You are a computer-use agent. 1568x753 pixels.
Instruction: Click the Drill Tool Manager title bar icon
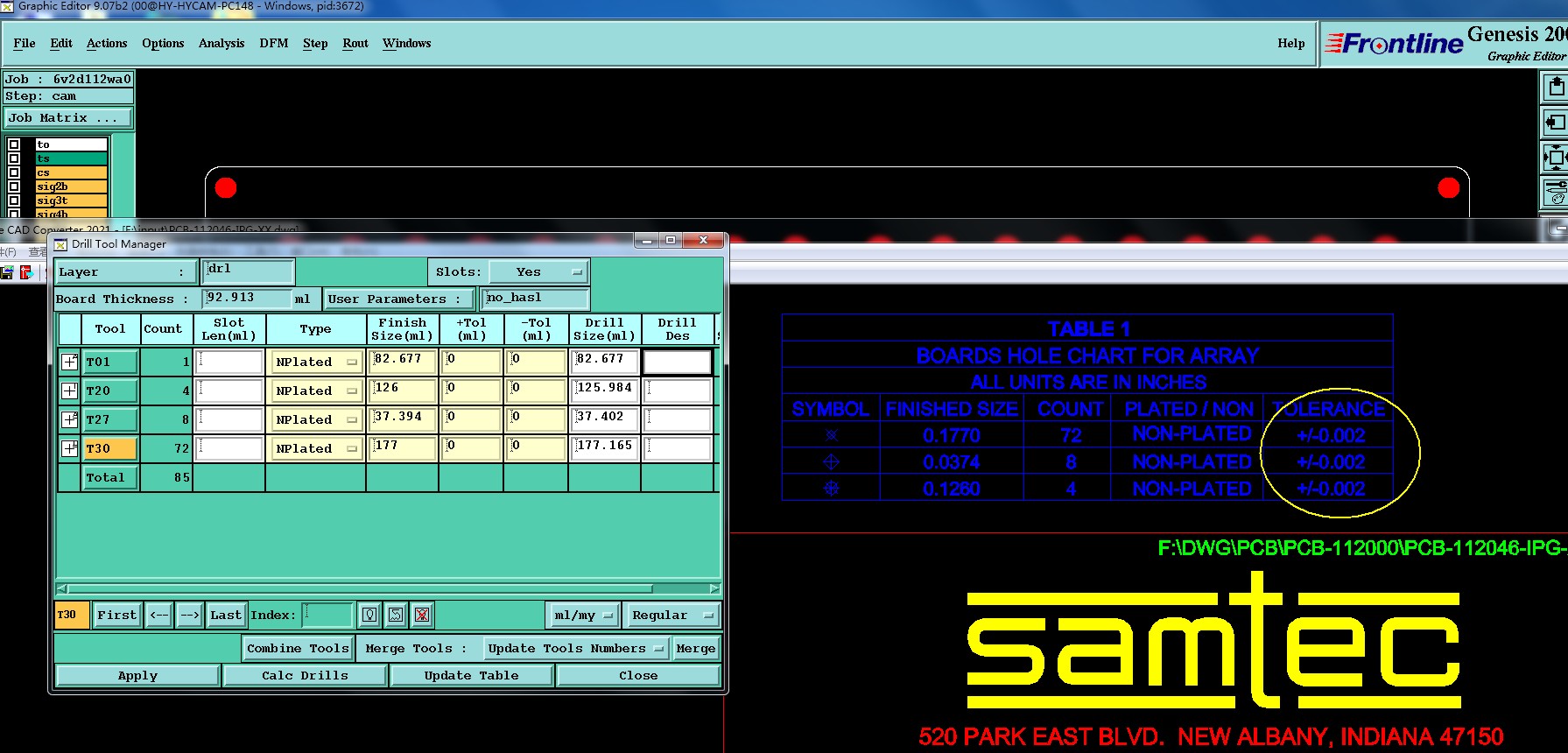point(60,244)
